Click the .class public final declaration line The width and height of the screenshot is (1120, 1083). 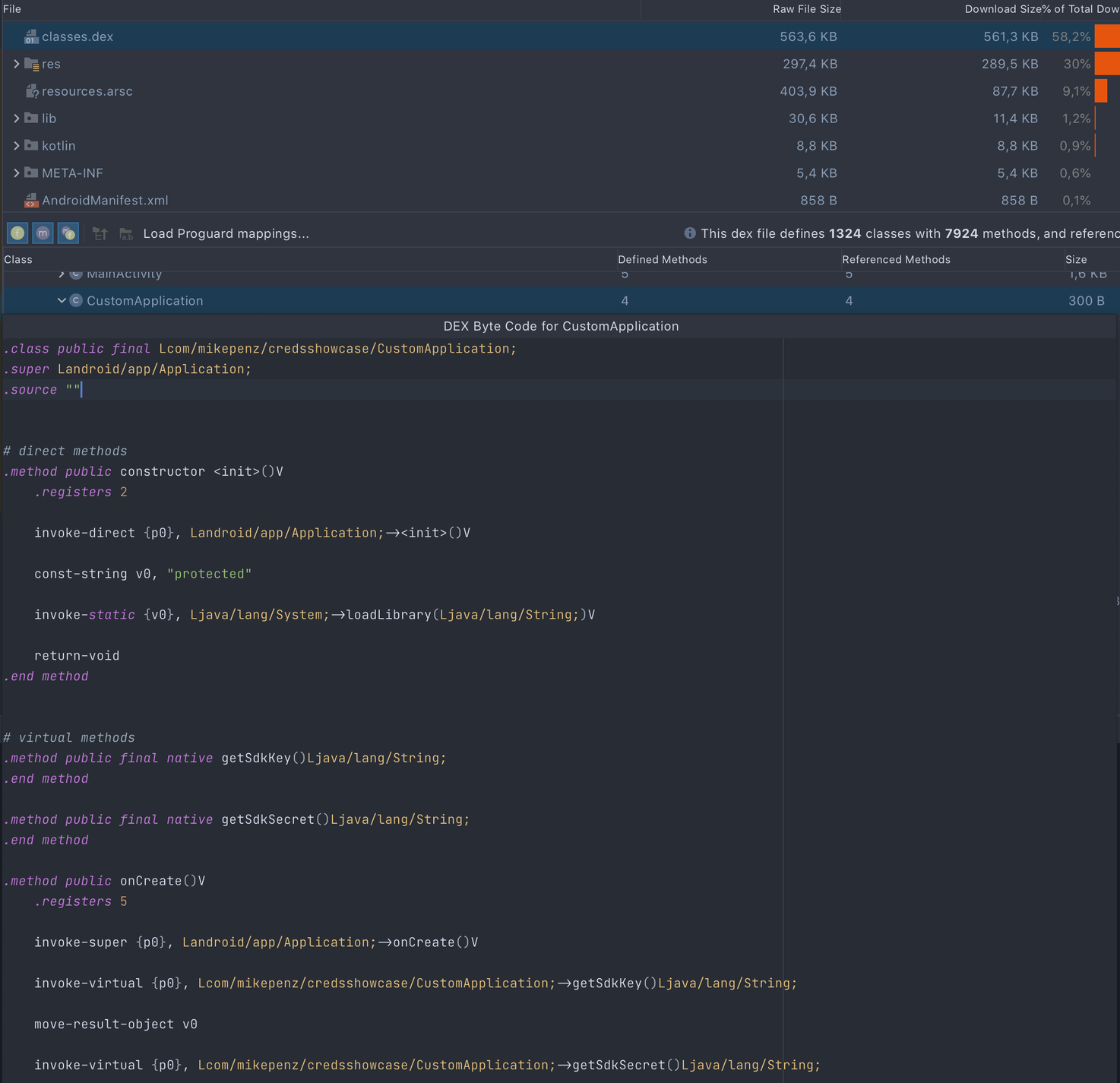click(x=260, y=349)
